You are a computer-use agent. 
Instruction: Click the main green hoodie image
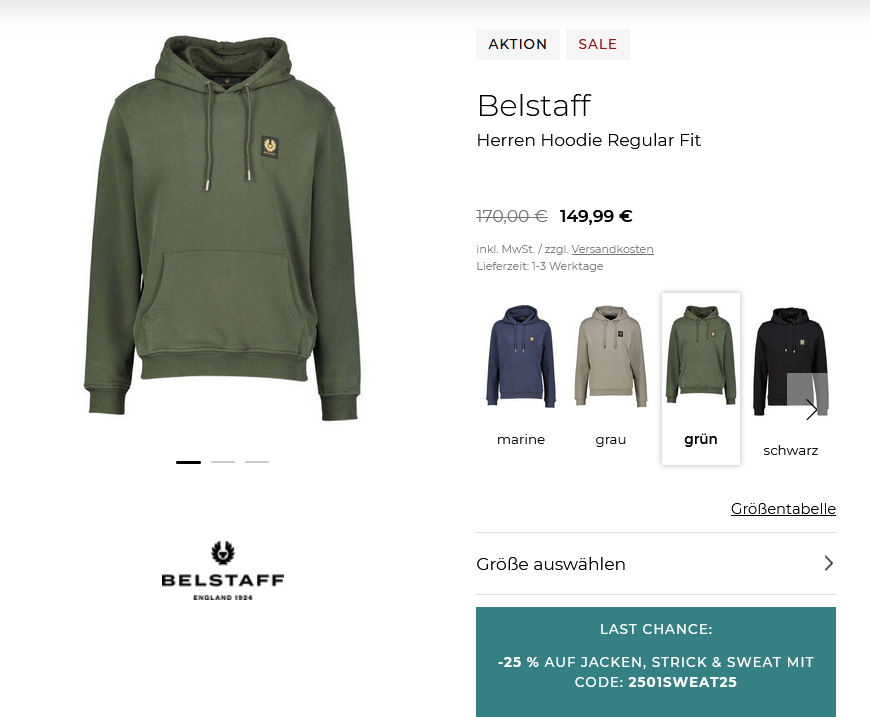coord(222,228)
